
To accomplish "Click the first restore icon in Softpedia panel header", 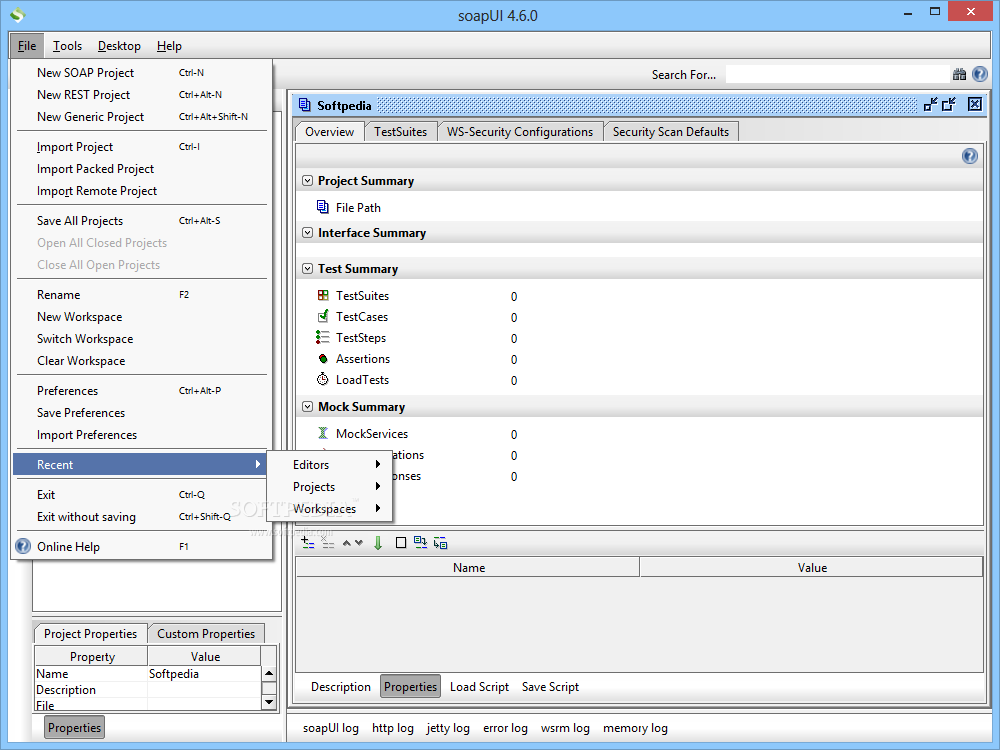I will [930, 104].
